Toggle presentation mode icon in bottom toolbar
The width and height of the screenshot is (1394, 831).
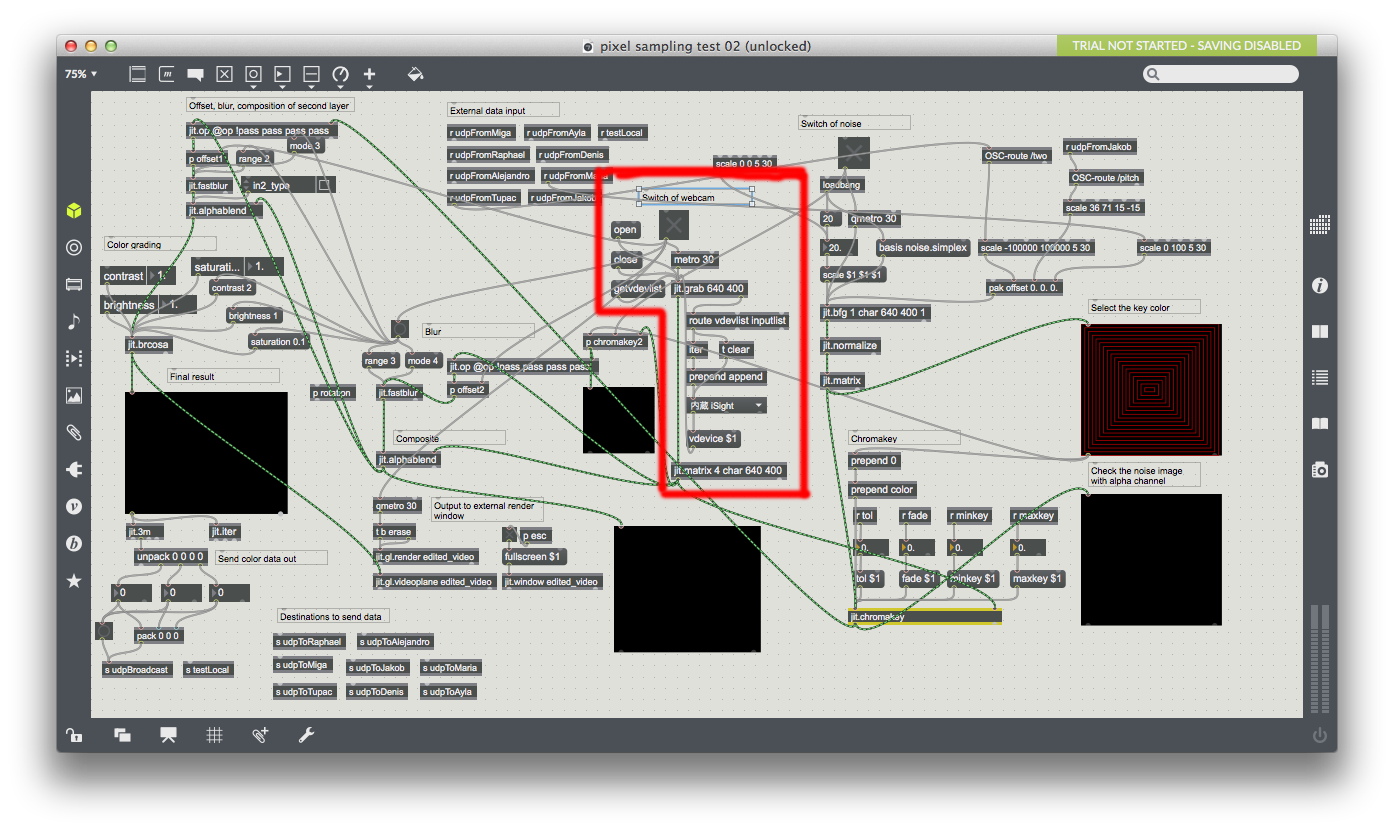pos(168,735)
